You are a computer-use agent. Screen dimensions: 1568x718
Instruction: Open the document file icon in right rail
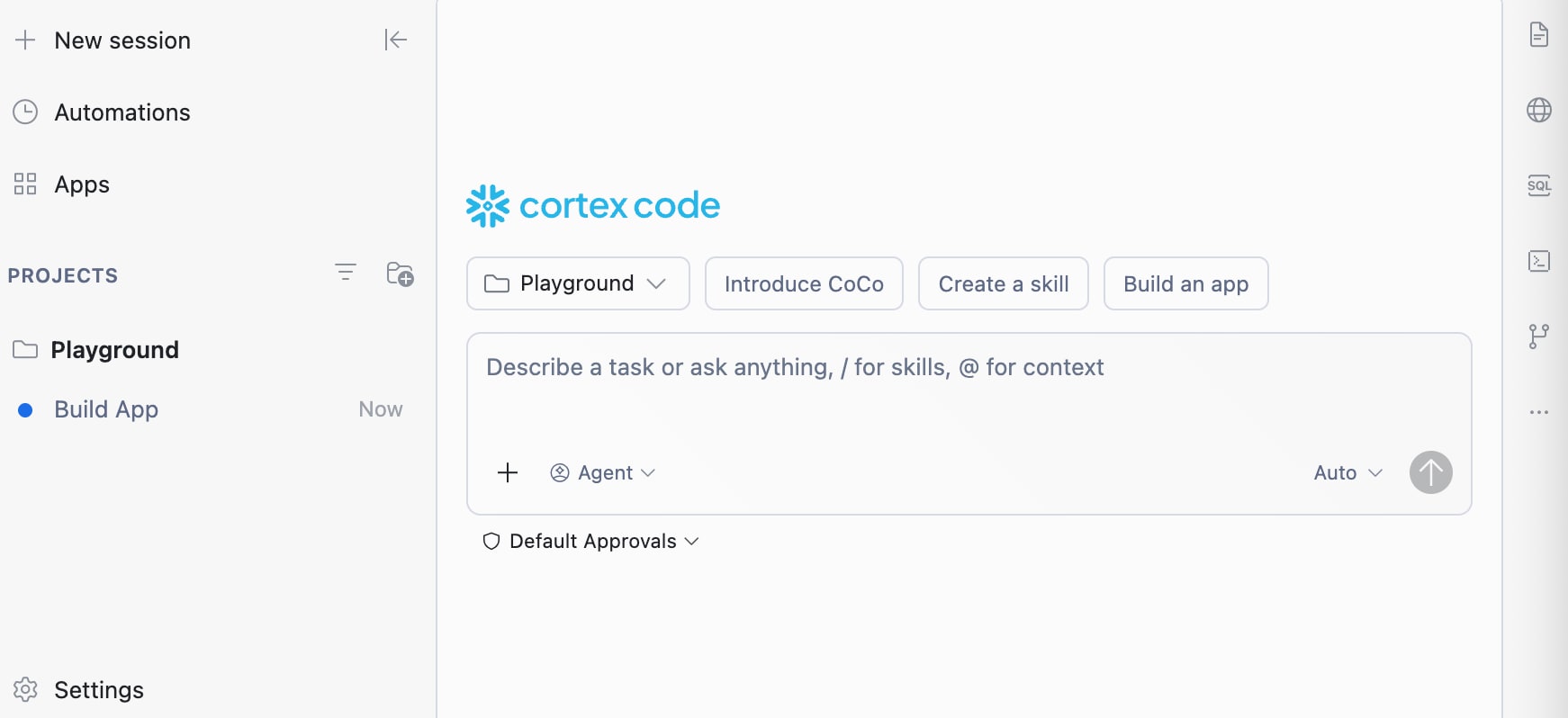click(1539, 35)
